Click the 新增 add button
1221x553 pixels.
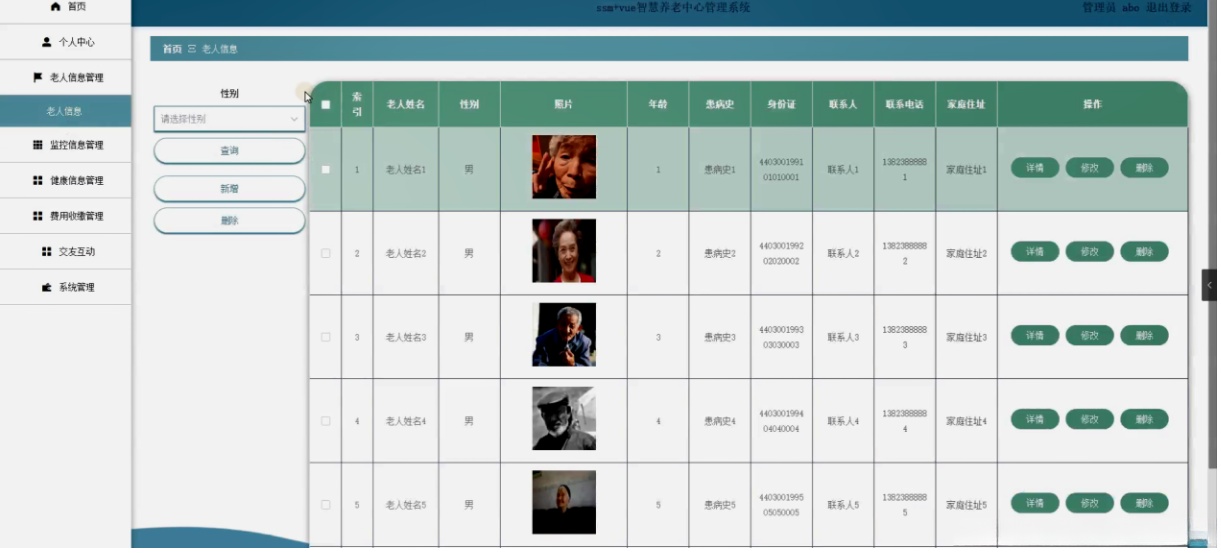point(229,189)
